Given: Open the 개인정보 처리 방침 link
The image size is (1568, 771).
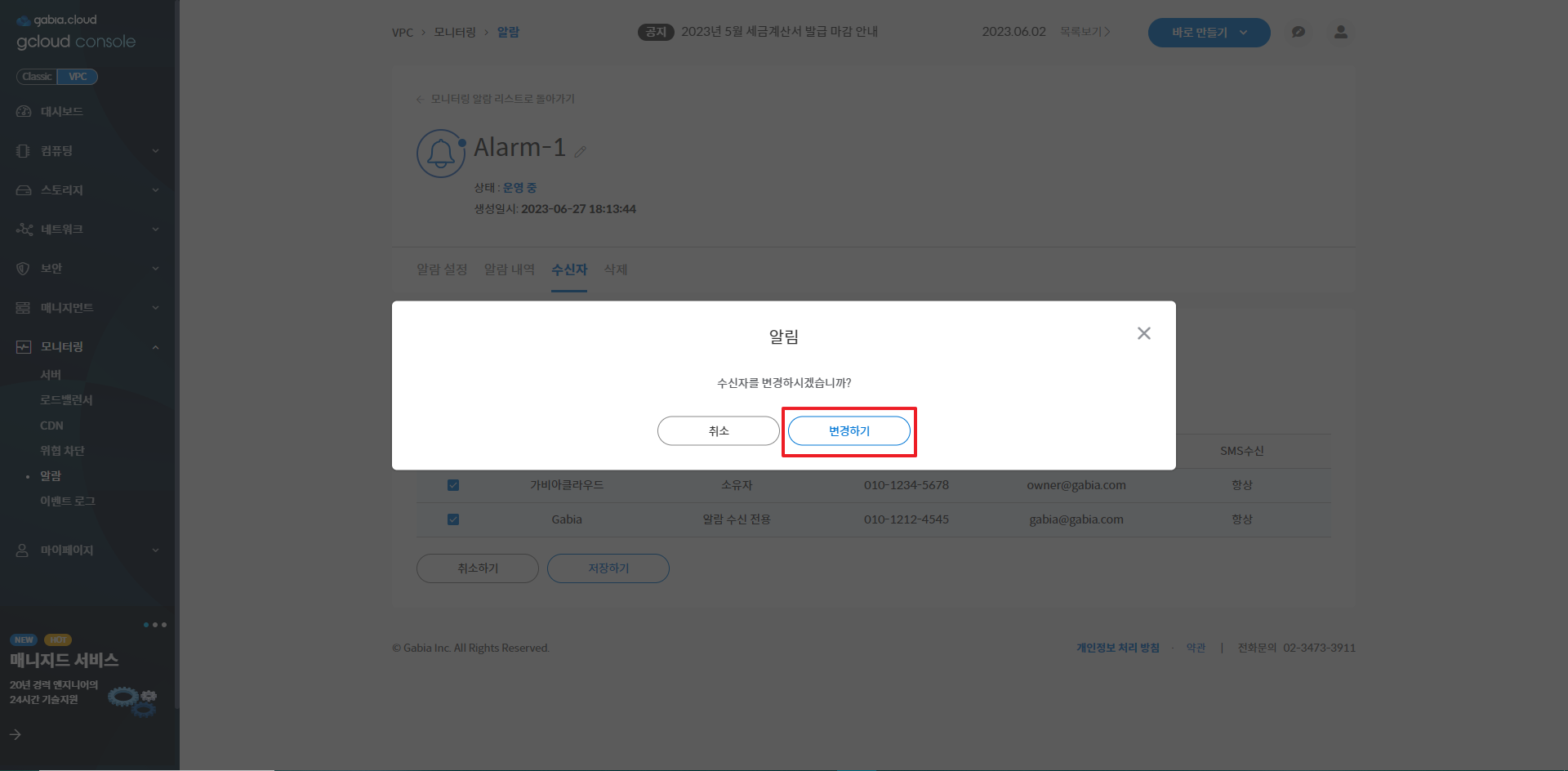Looking at the screenshot, I should pos(1117,648).
